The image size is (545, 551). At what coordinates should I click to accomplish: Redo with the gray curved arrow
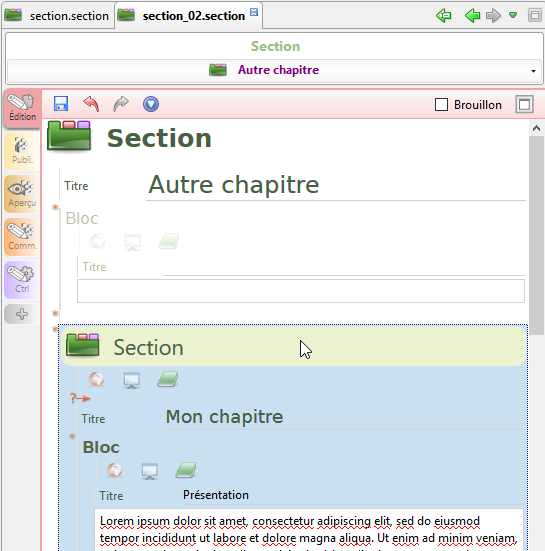click(121, 104)
